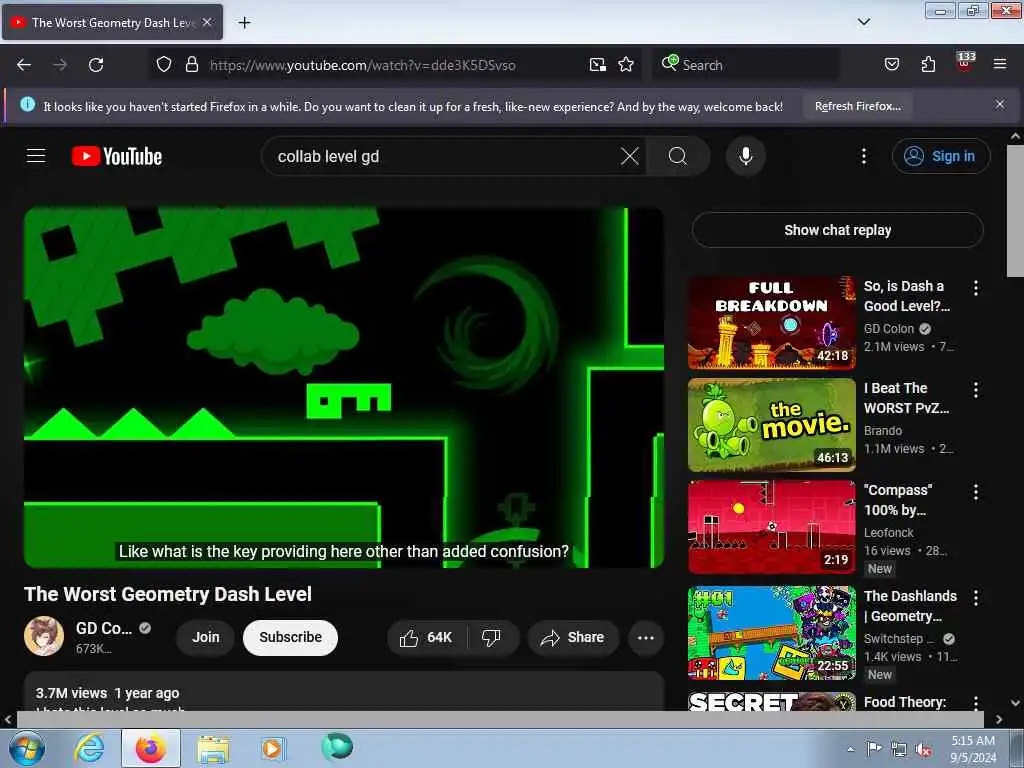Open 'The Dashlands' video thumbnail

(x=771, y=633)
